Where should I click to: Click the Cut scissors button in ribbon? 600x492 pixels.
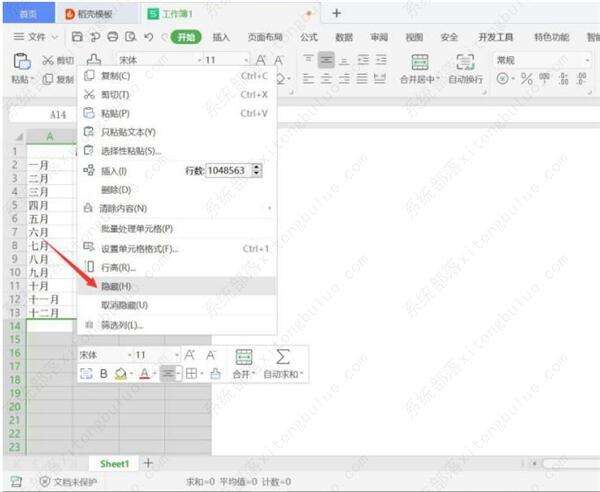point(58,60)
